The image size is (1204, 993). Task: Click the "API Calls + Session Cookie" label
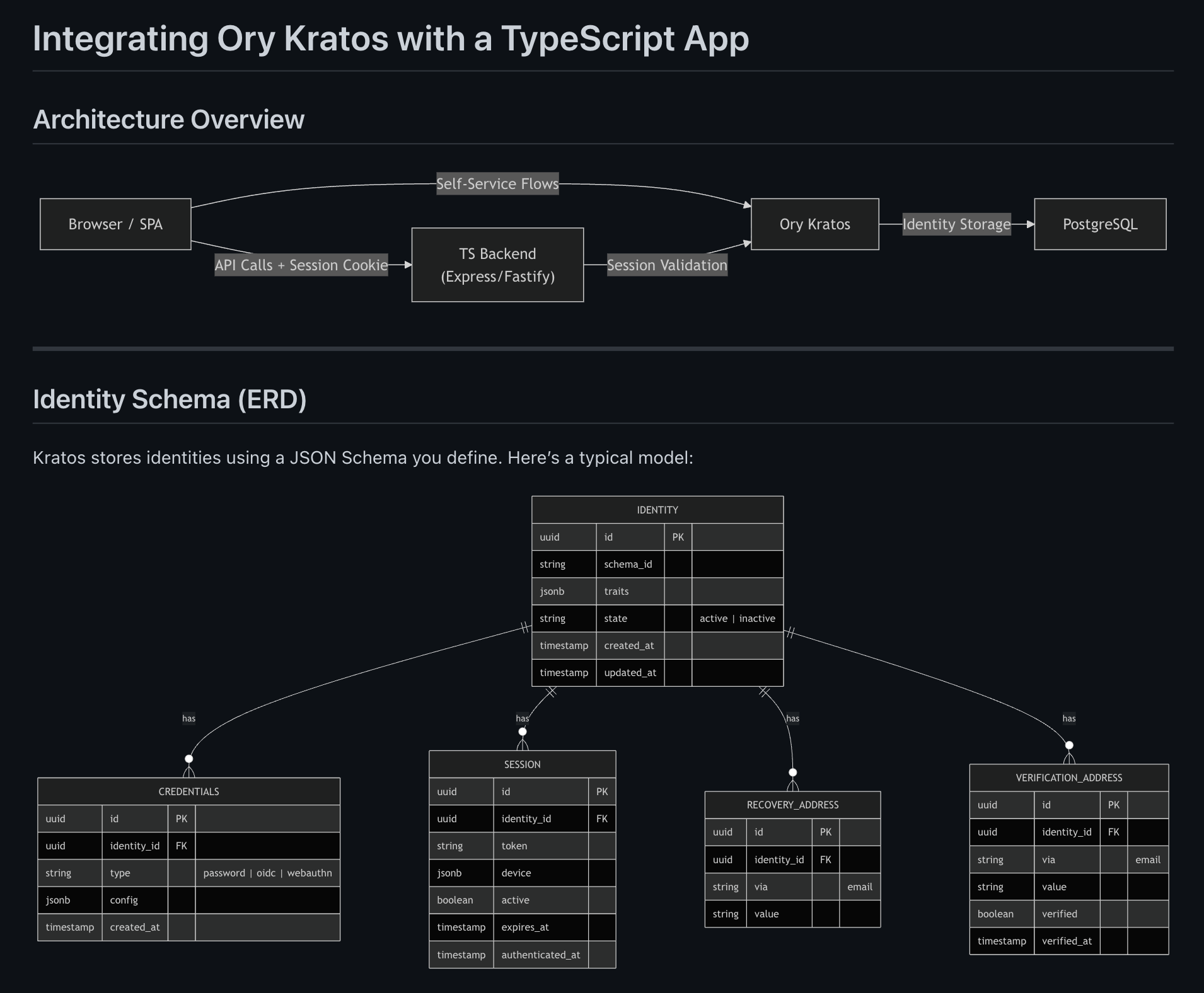(301, 265)
